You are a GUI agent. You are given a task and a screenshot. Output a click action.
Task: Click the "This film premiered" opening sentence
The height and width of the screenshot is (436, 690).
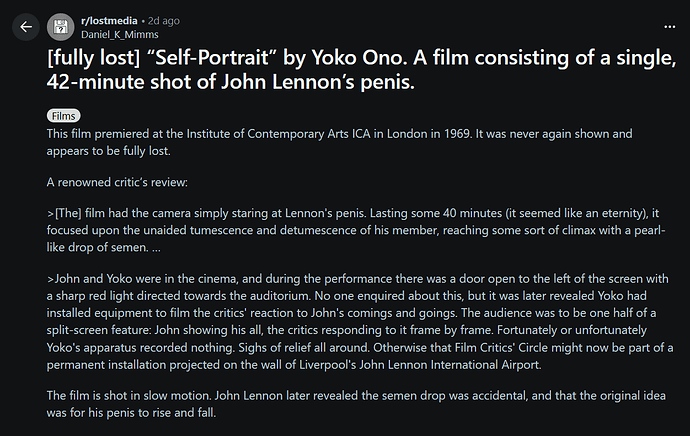[x=107, y=133]
